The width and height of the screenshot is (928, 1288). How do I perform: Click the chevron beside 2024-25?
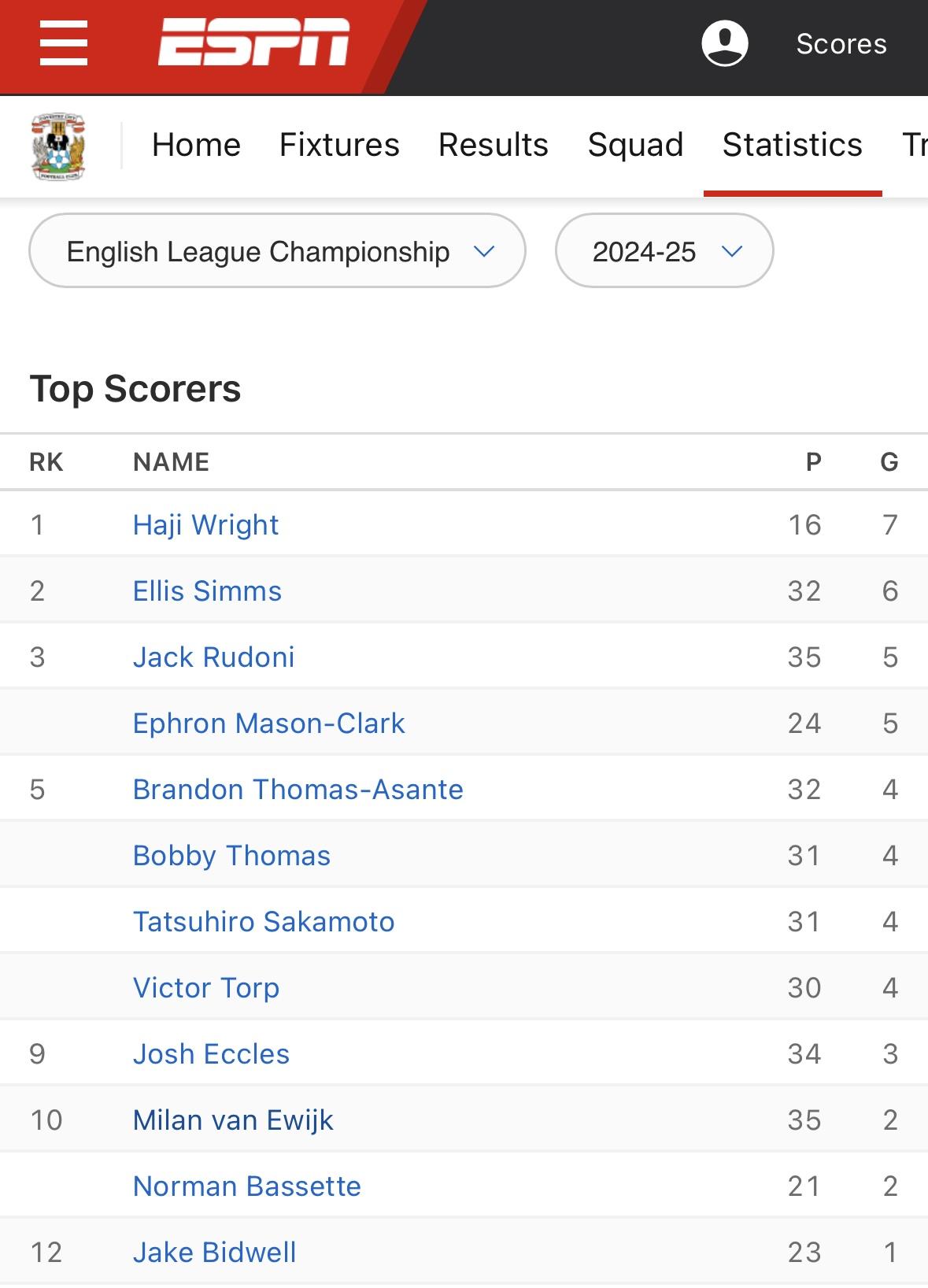click(x=732, y=252)
